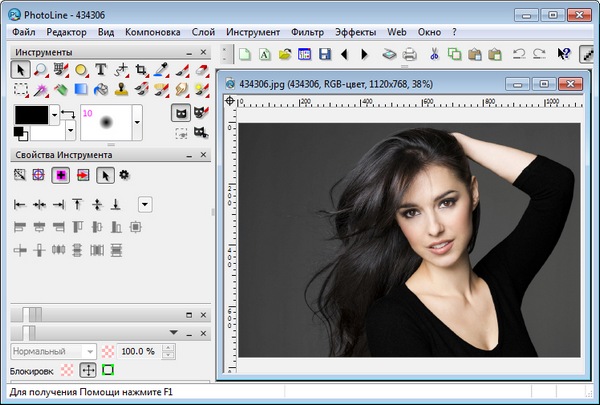Click the Print icon in toolbar
The width and height of the screenshot is (600, 405).
pos(409,54)
